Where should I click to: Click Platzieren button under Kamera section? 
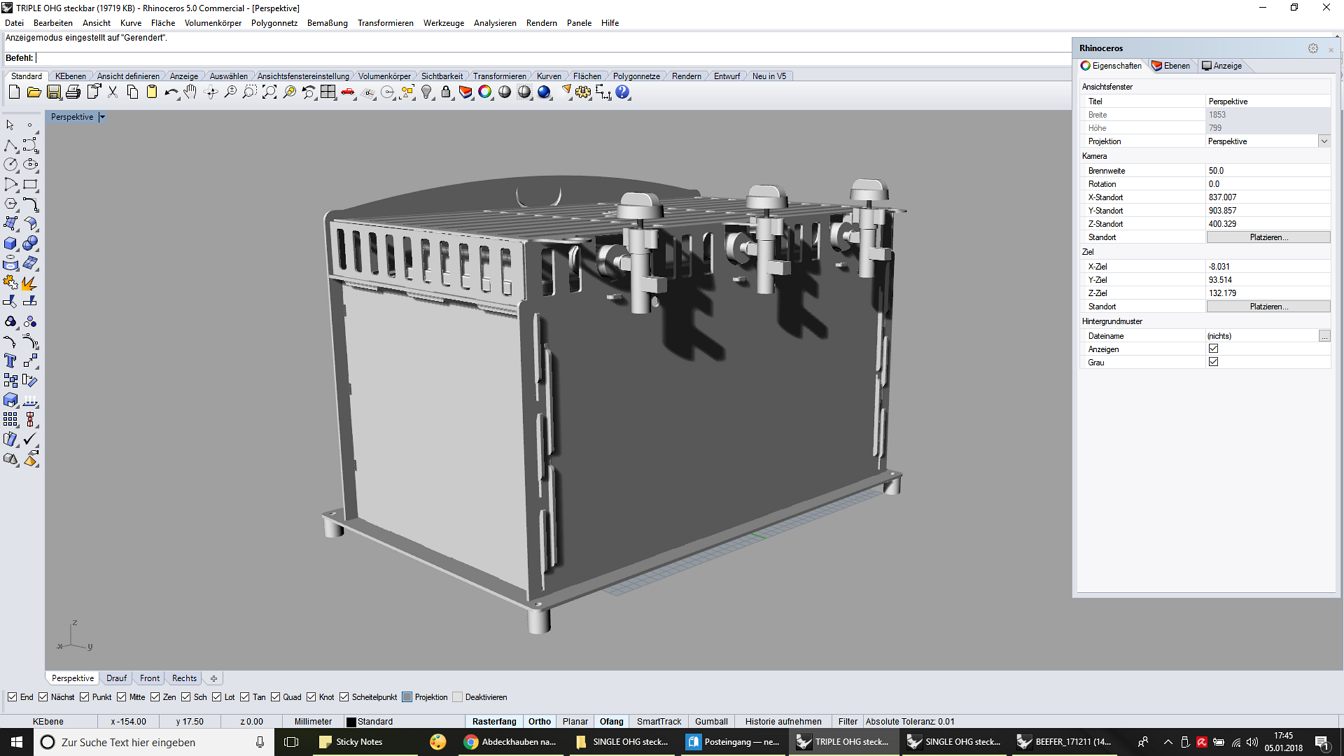(1268, 237)
